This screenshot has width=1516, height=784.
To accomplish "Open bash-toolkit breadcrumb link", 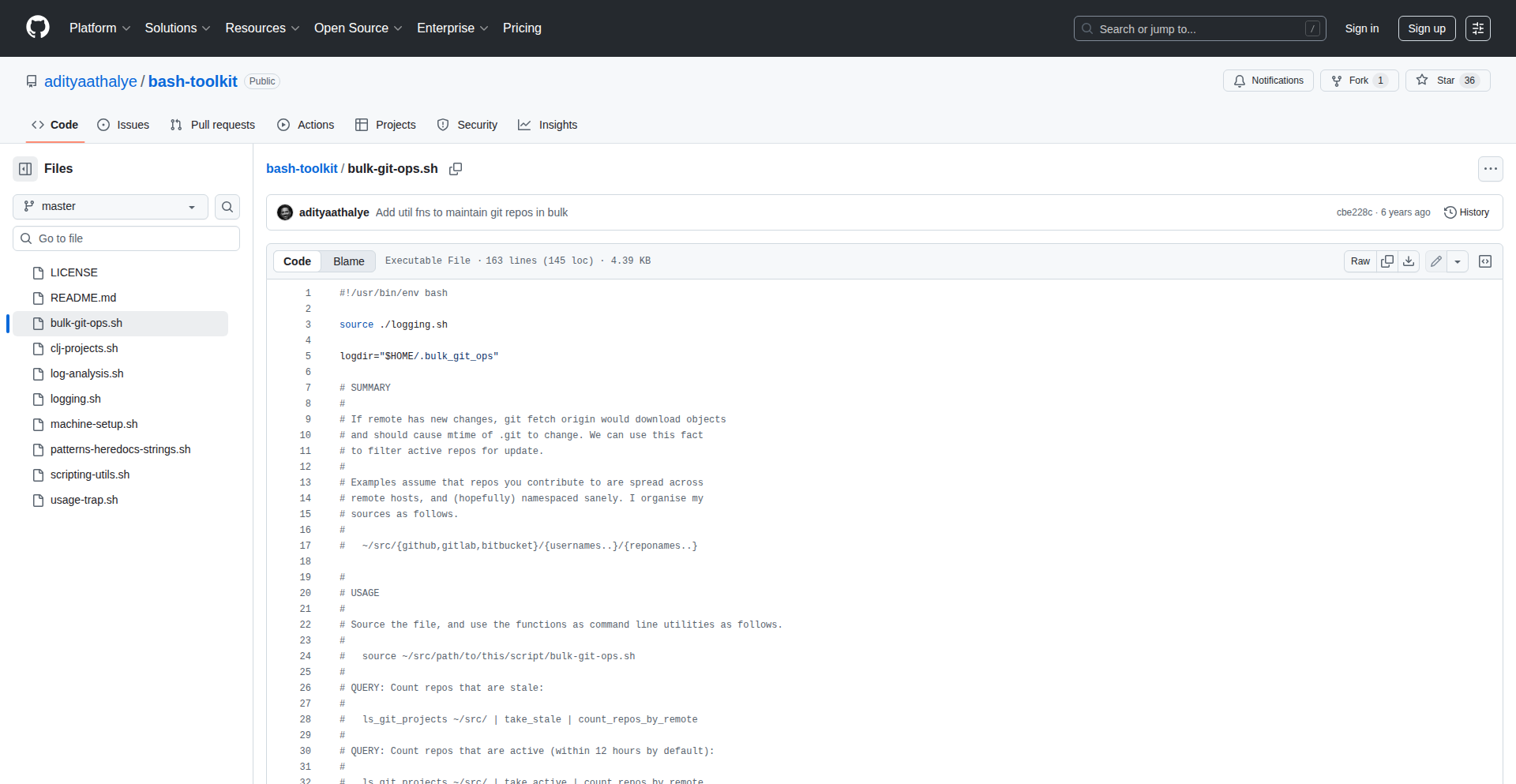I will click(302, 169).
